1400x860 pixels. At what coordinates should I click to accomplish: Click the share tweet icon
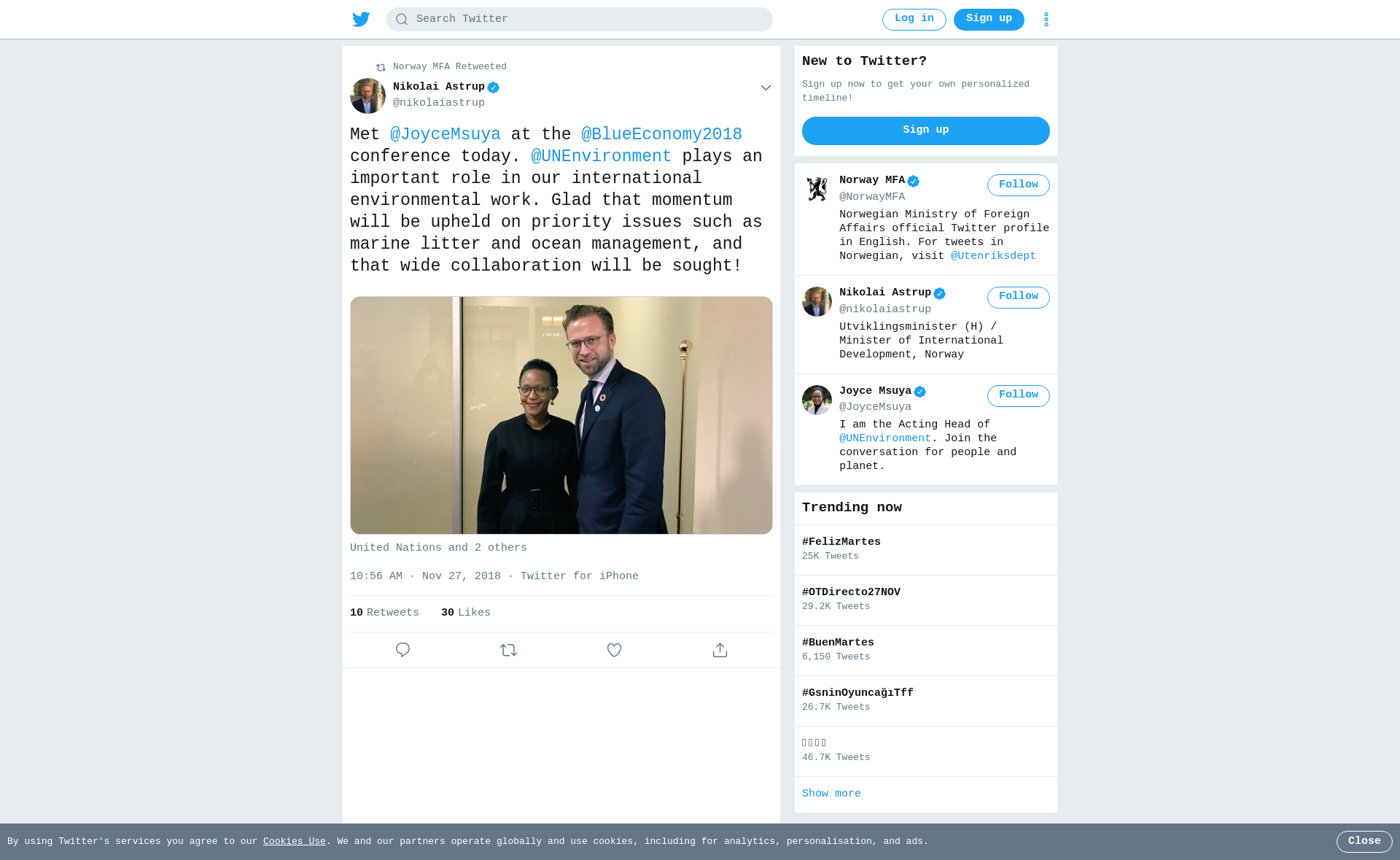click(x=720, y=650)
